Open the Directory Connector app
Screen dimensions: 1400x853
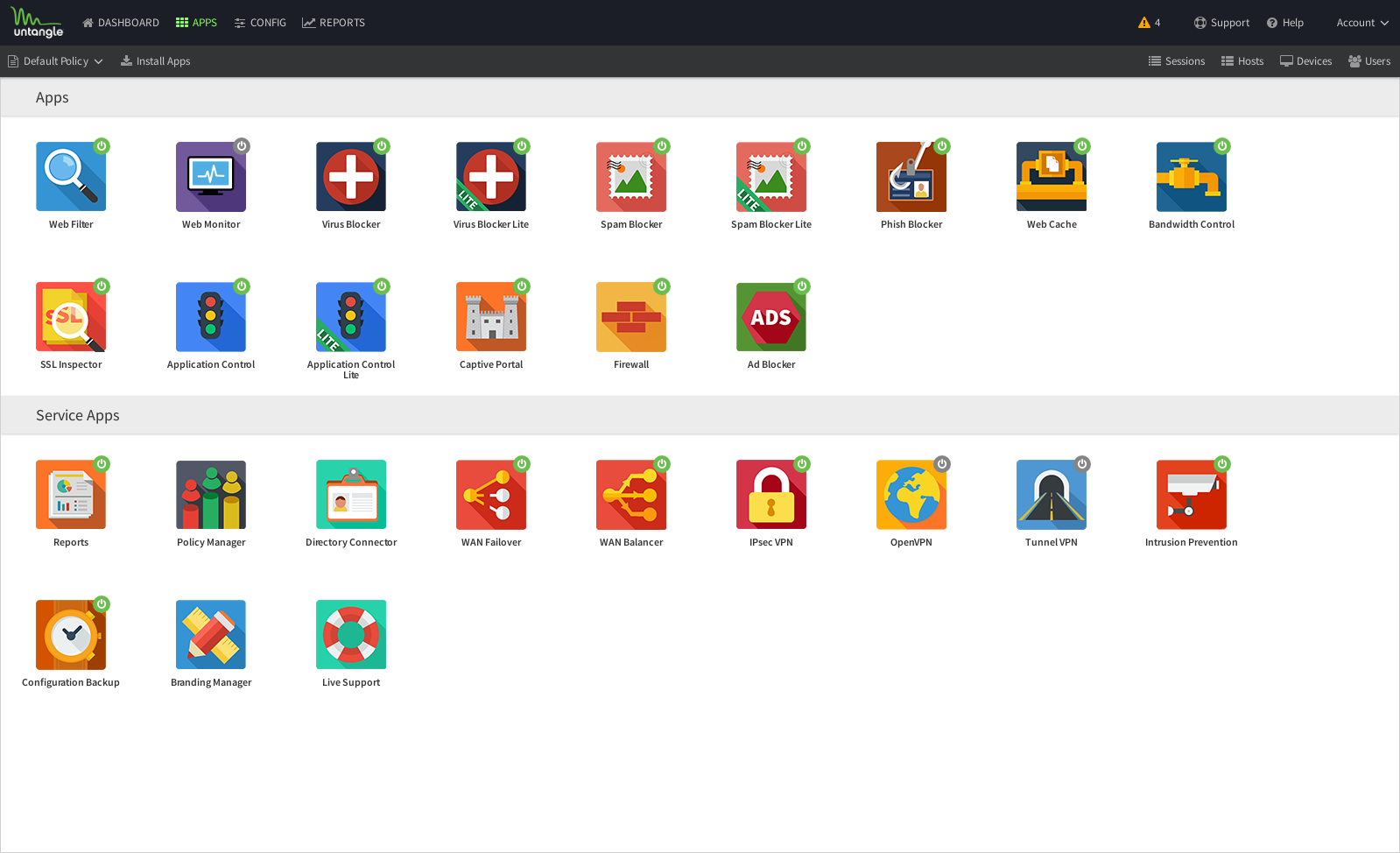[x=351, y=495]
